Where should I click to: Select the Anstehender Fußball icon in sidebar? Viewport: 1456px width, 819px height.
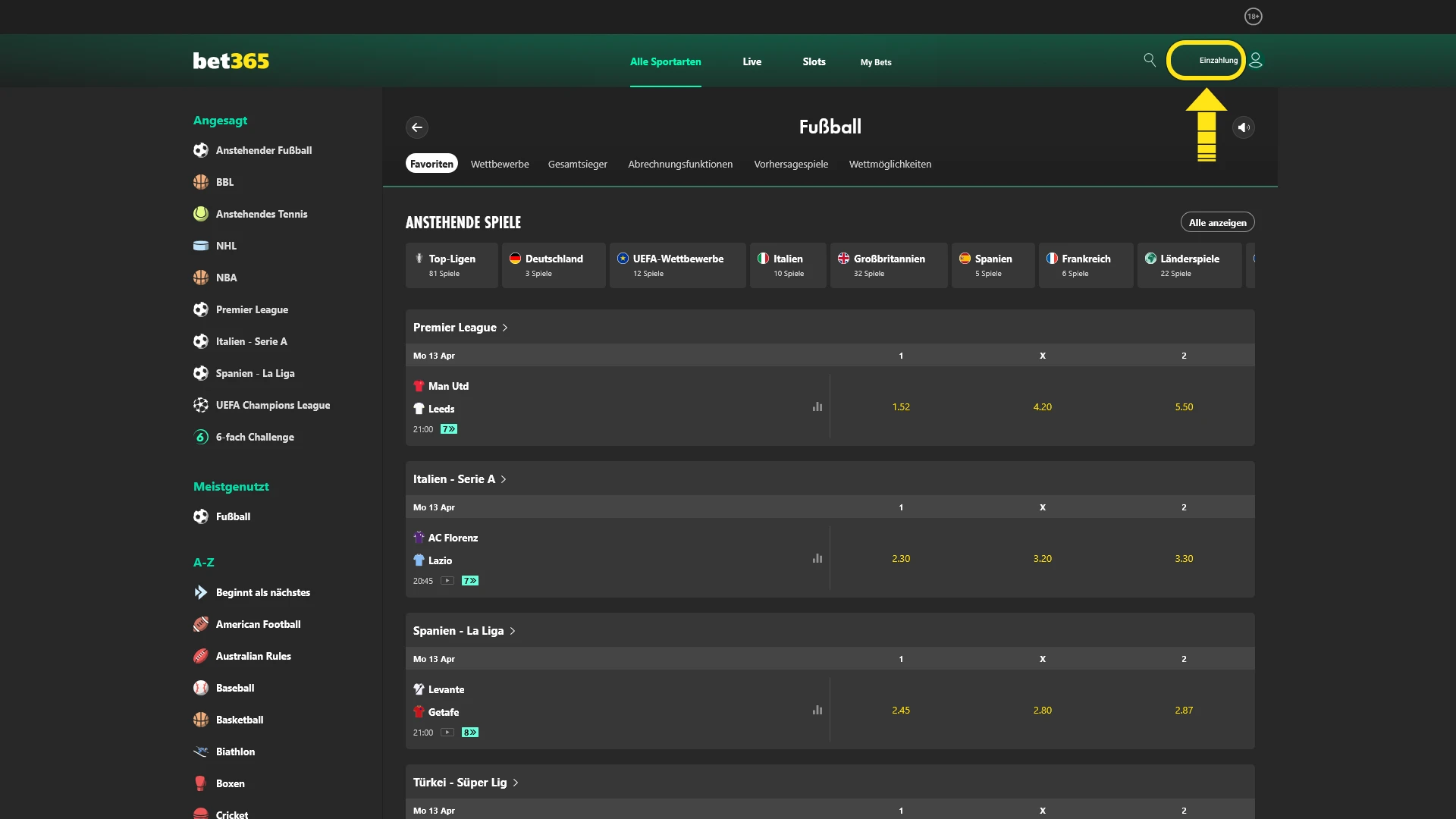tap(200, 150)
